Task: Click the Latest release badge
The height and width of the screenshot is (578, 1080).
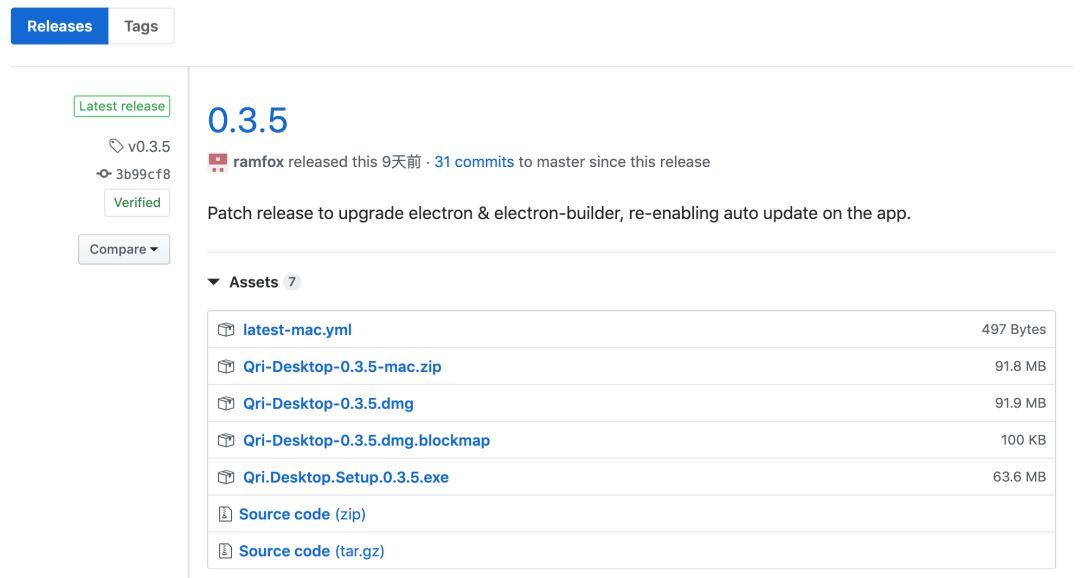Action: [122, 106]
